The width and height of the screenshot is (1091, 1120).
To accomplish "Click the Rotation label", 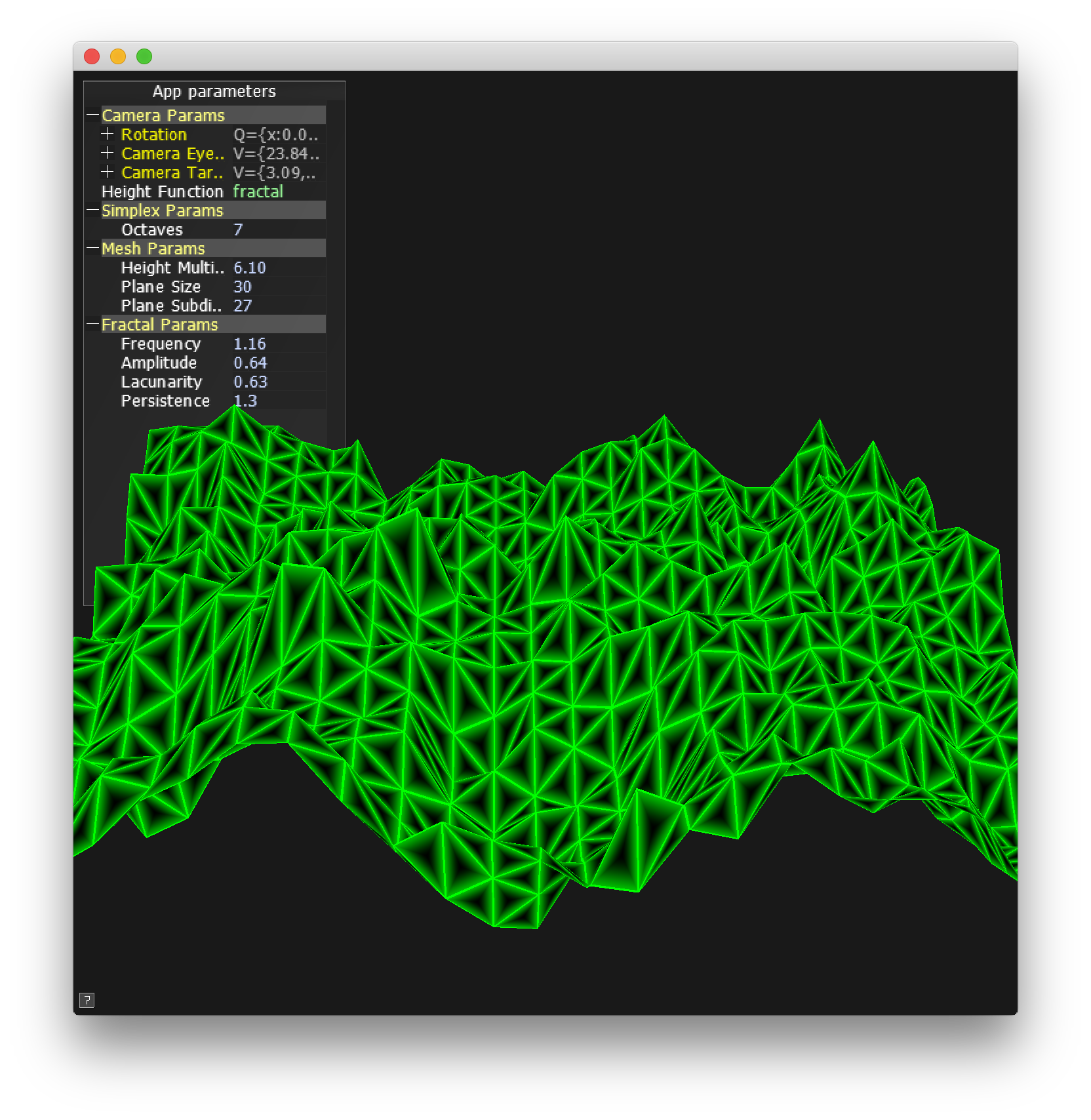I will 154,134.
